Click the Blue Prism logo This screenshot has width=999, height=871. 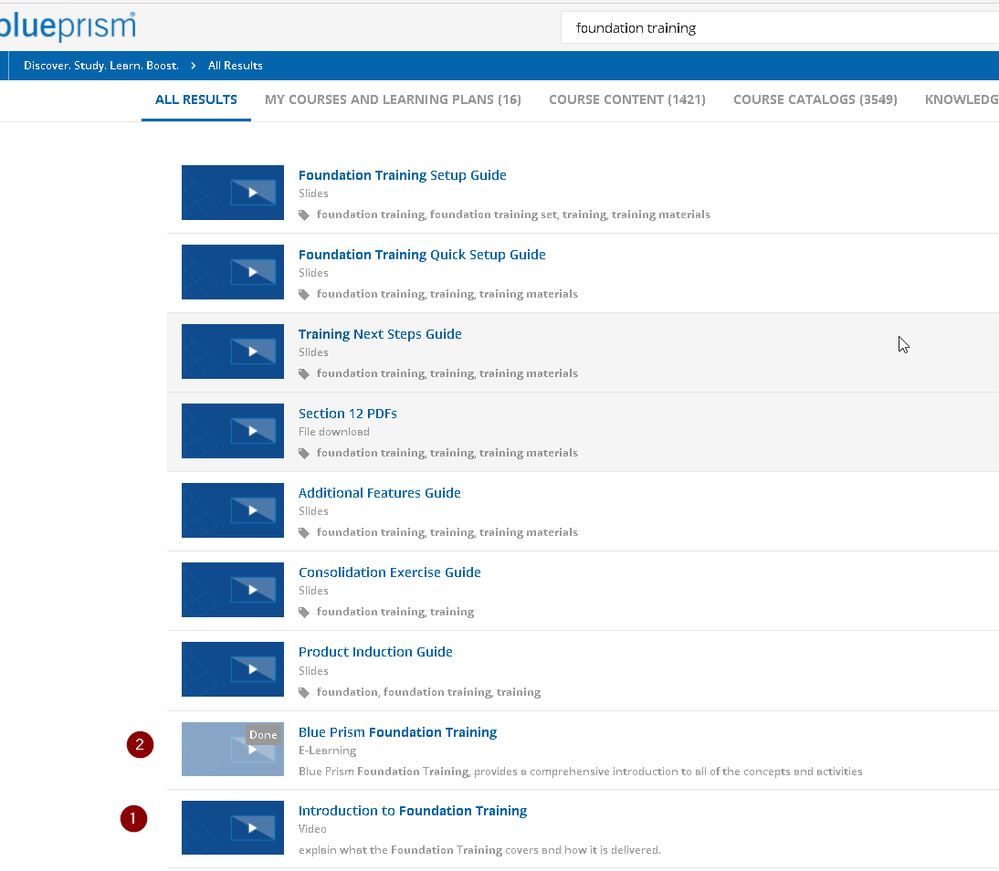tap(67, 26)
